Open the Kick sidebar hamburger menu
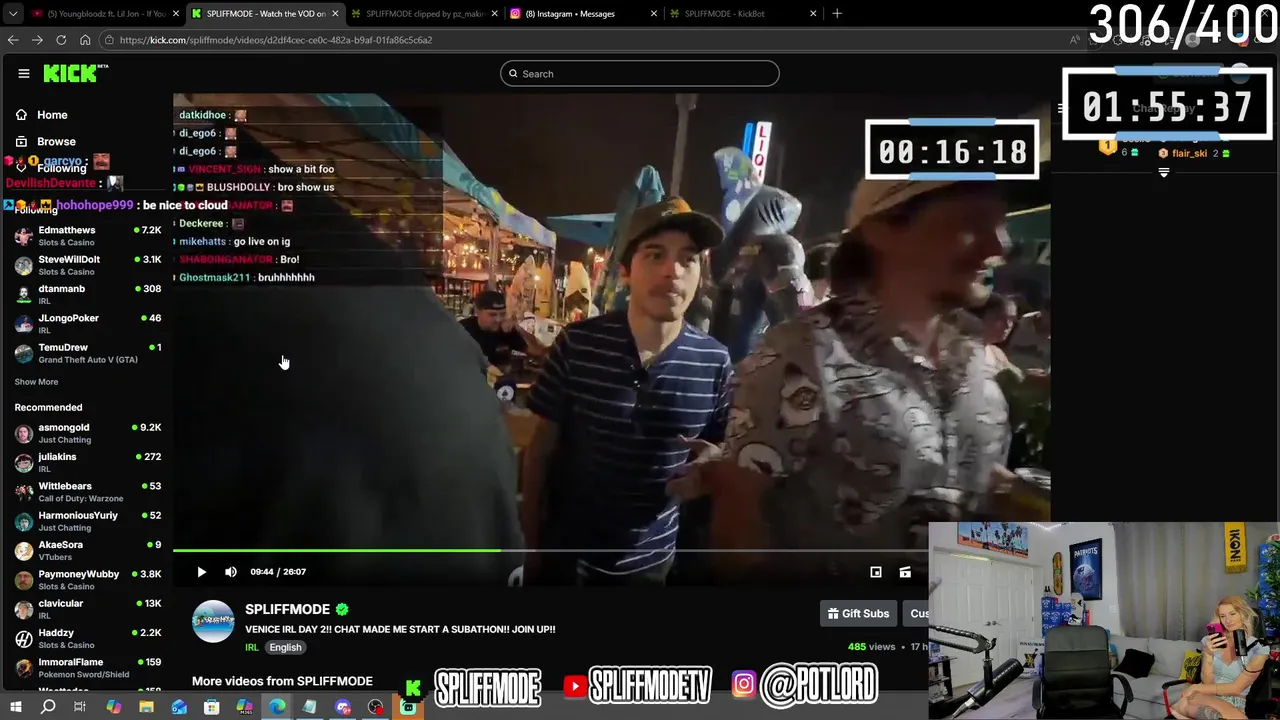1280x720 pixels. (23, 73)
